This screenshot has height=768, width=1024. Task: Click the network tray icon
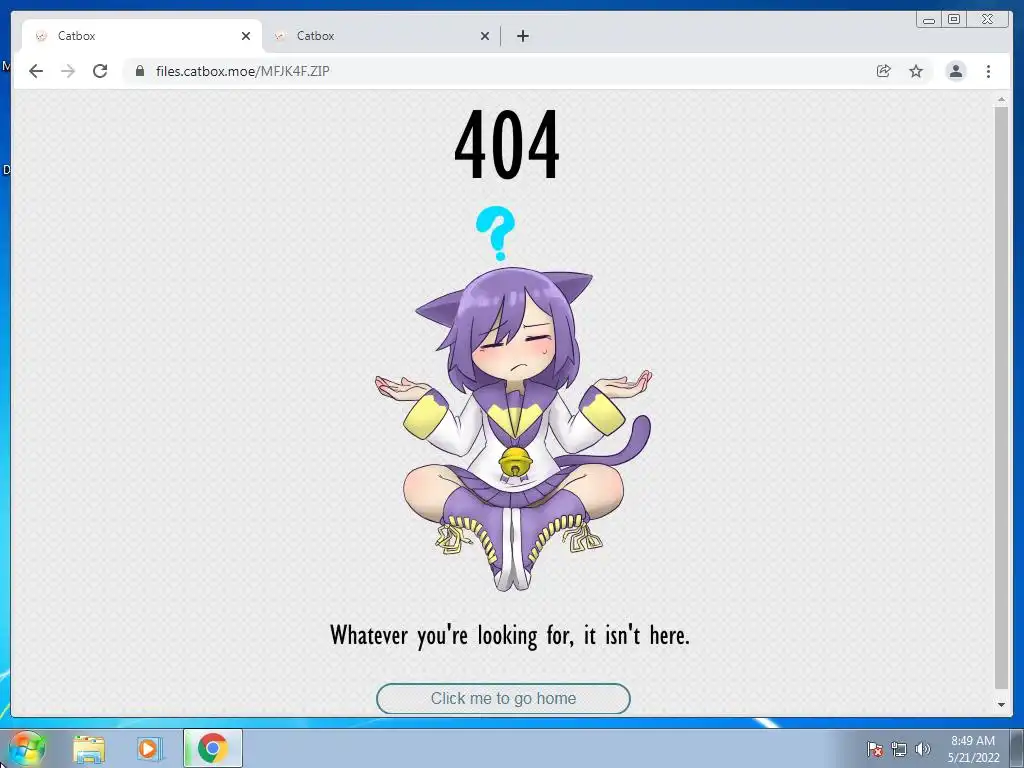coord(899,749)
